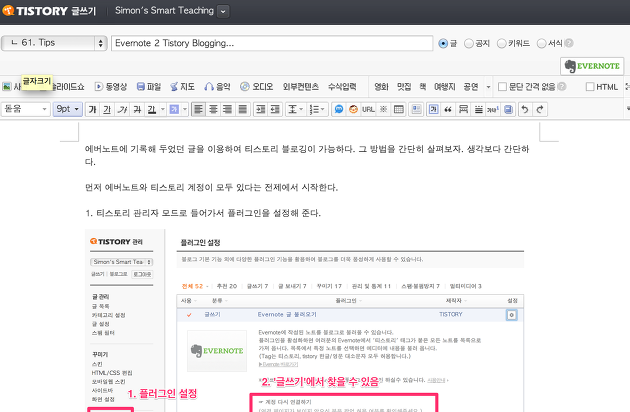
Task: Click help icon next to 문단 간격 없음
Action: tap(562, 86)
